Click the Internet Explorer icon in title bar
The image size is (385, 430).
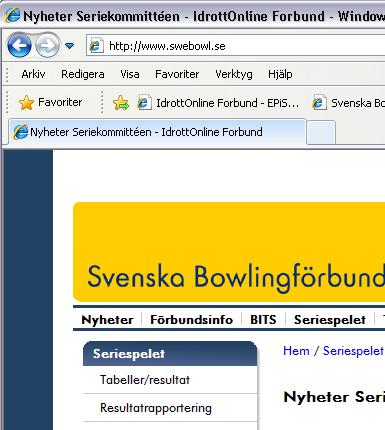coord(13,15)
